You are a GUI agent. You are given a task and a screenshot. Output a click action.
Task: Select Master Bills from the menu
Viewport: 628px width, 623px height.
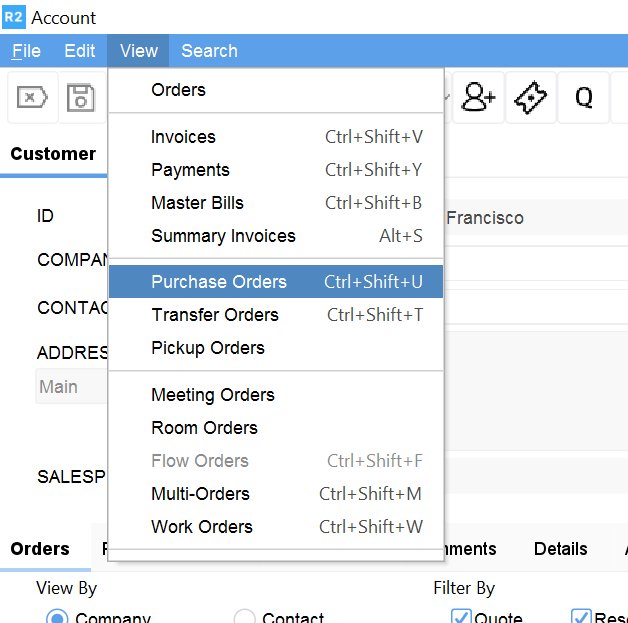coord(197,203)
